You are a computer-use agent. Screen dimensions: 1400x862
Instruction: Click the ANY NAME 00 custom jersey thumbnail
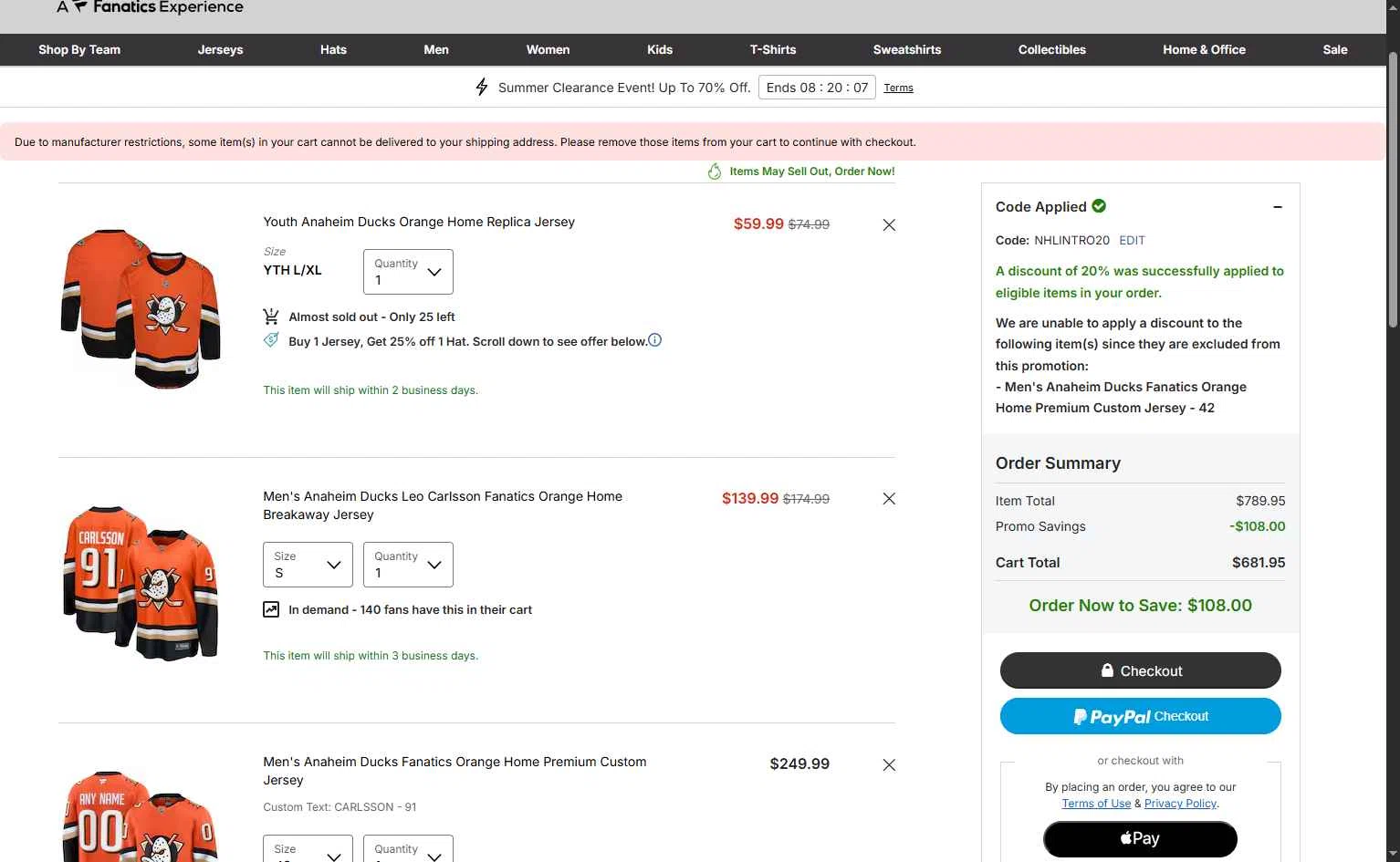[x=141, y=816]
